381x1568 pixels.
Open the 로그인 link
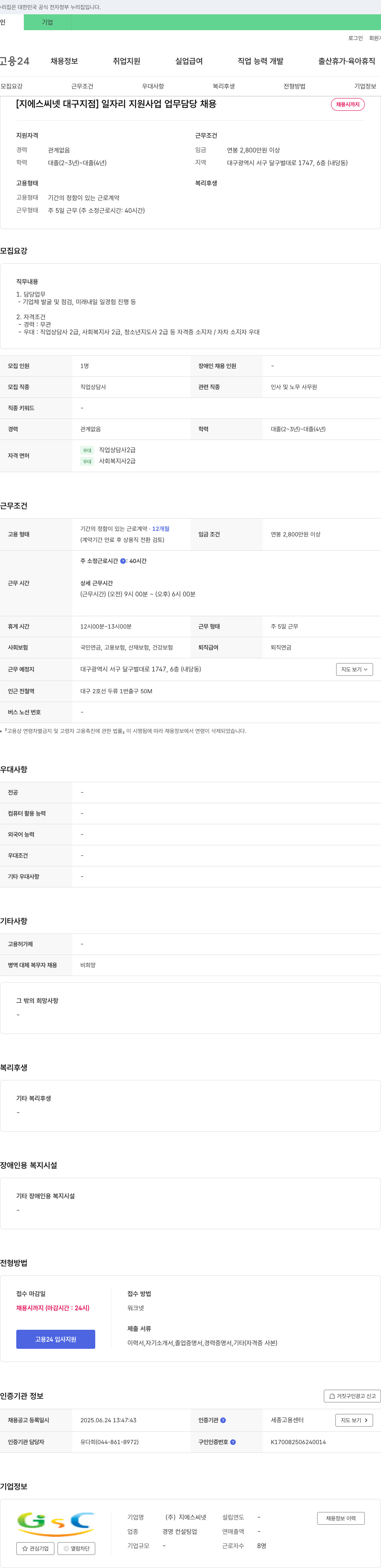coord(356,39)
